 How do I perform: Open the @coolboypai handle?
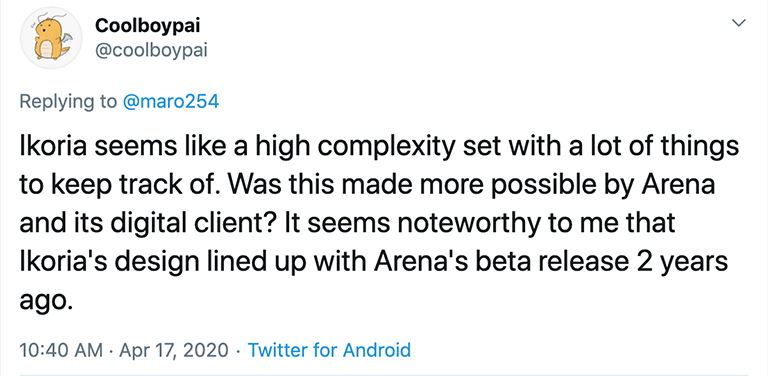click(151, 51)
